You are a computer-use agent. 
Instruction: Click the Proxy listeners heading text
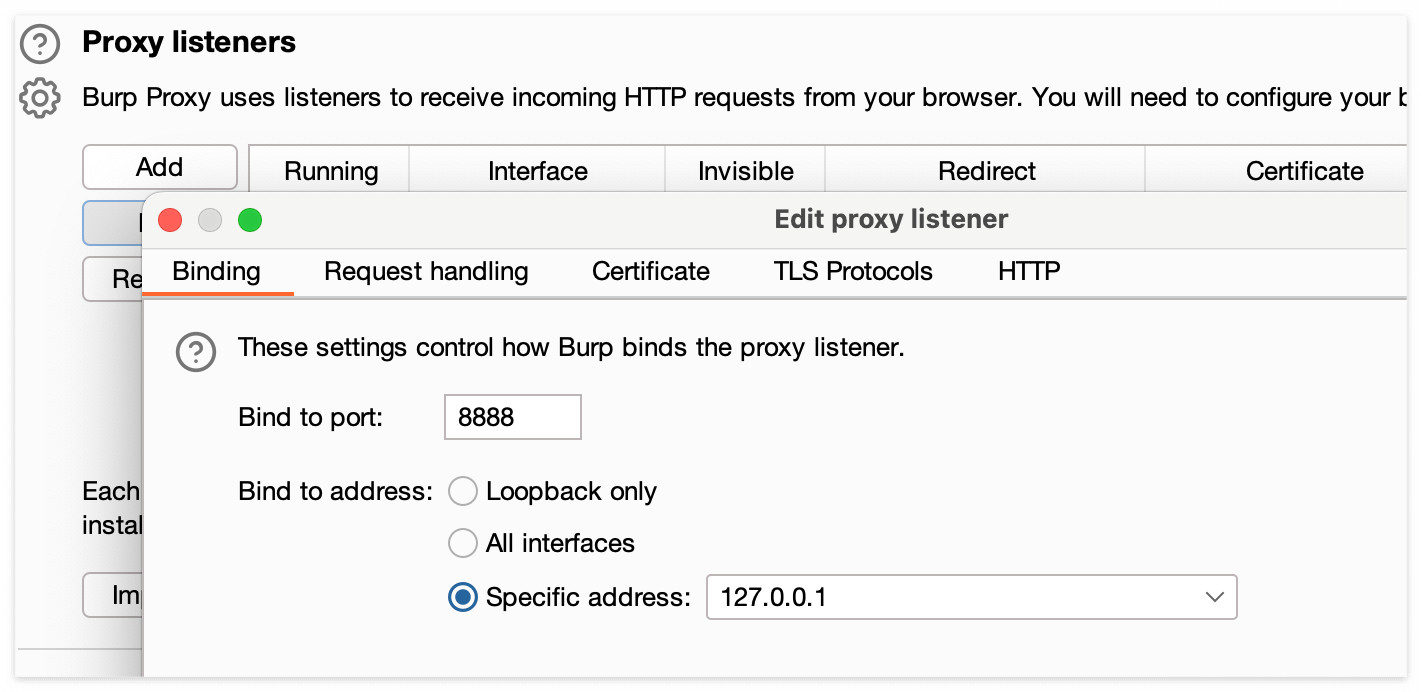pos(189,43)
